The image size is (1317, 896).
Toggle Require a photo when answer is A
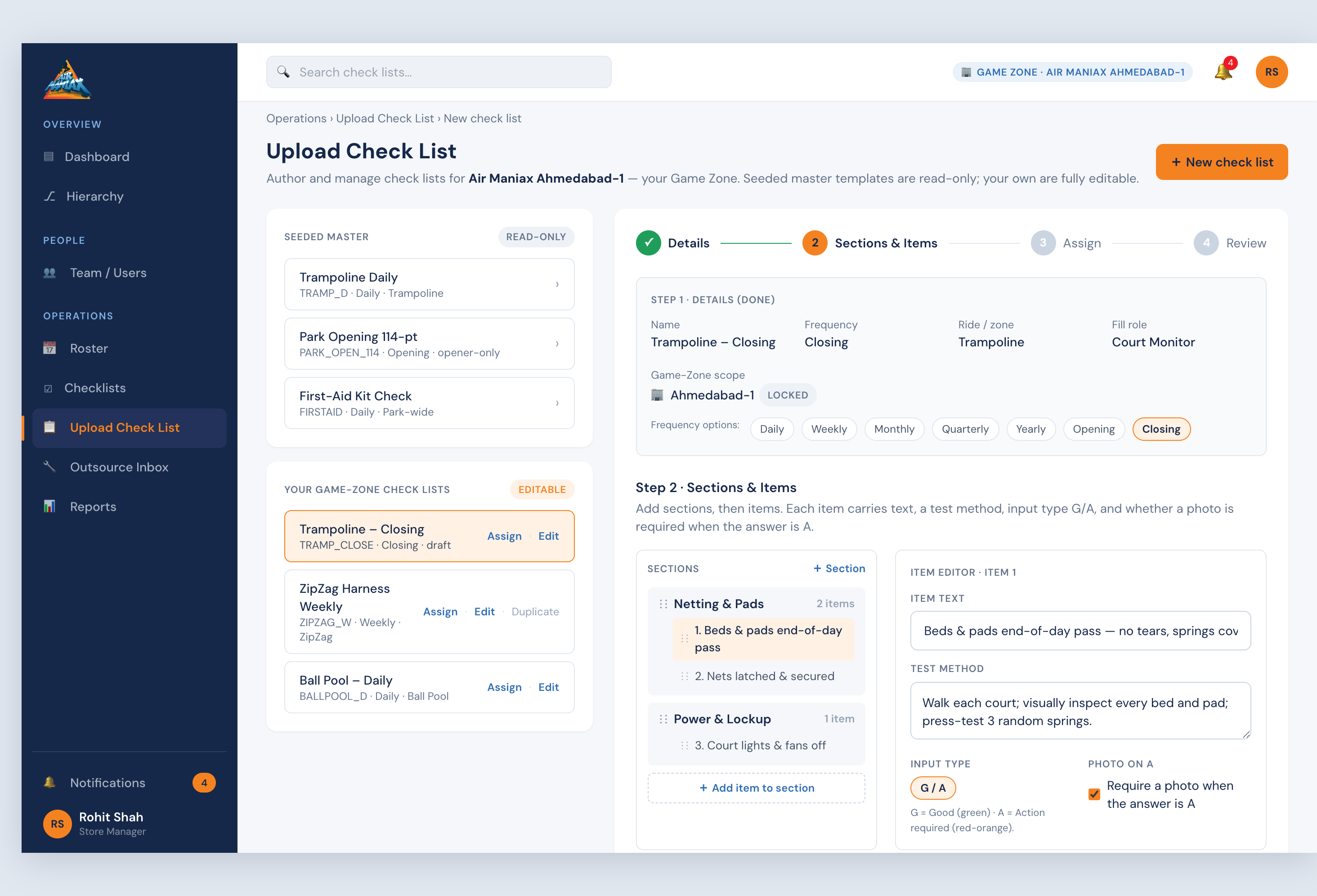click(1094, 794)
